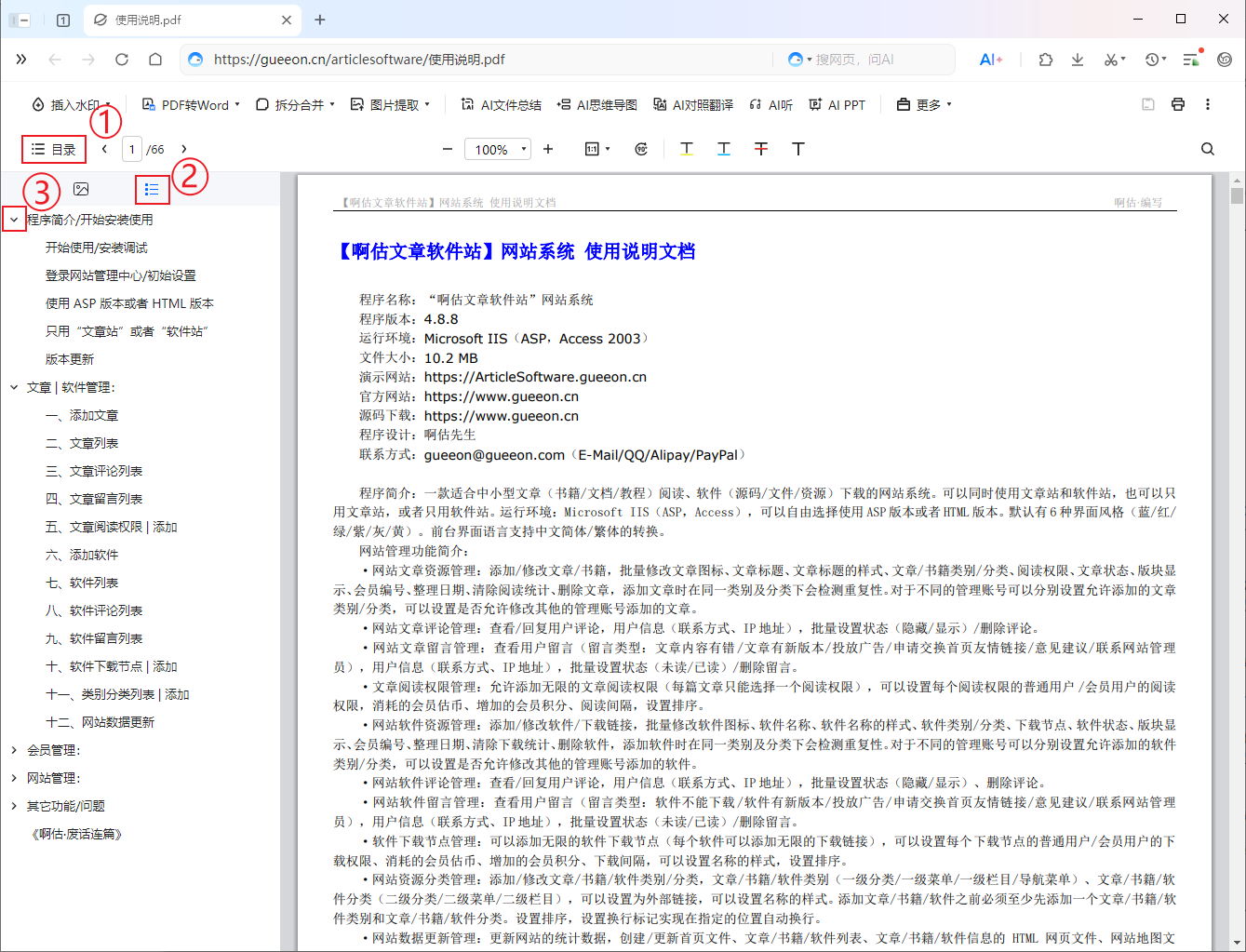Go to browser home page
Screen dimensions: 1246x952
coord(155,60)
